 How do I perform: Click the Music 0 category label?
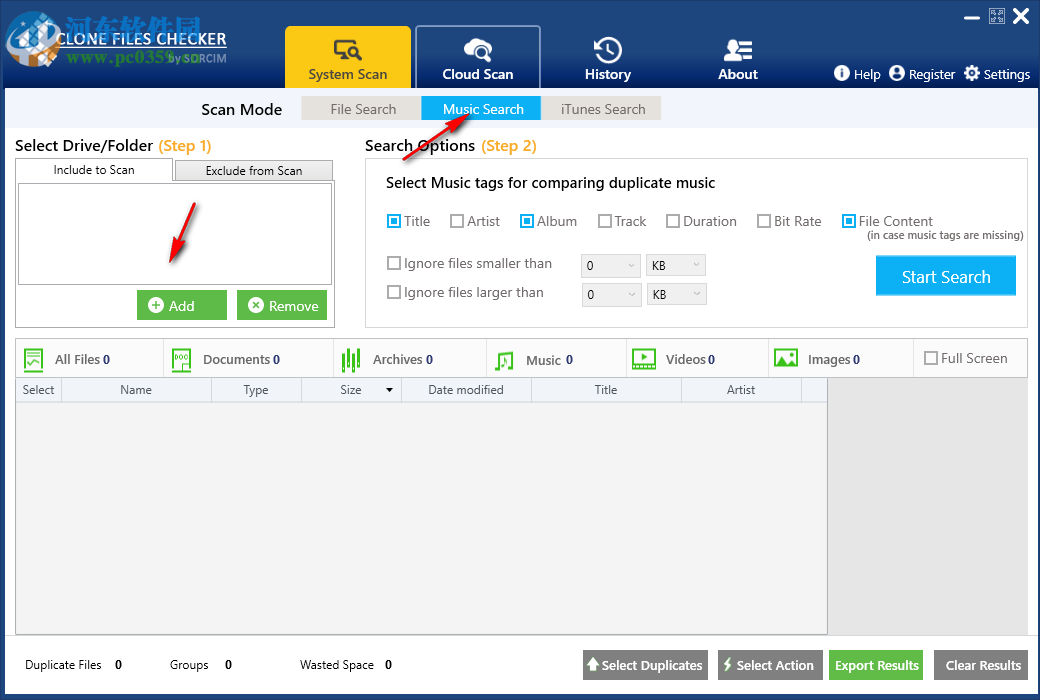549,360
